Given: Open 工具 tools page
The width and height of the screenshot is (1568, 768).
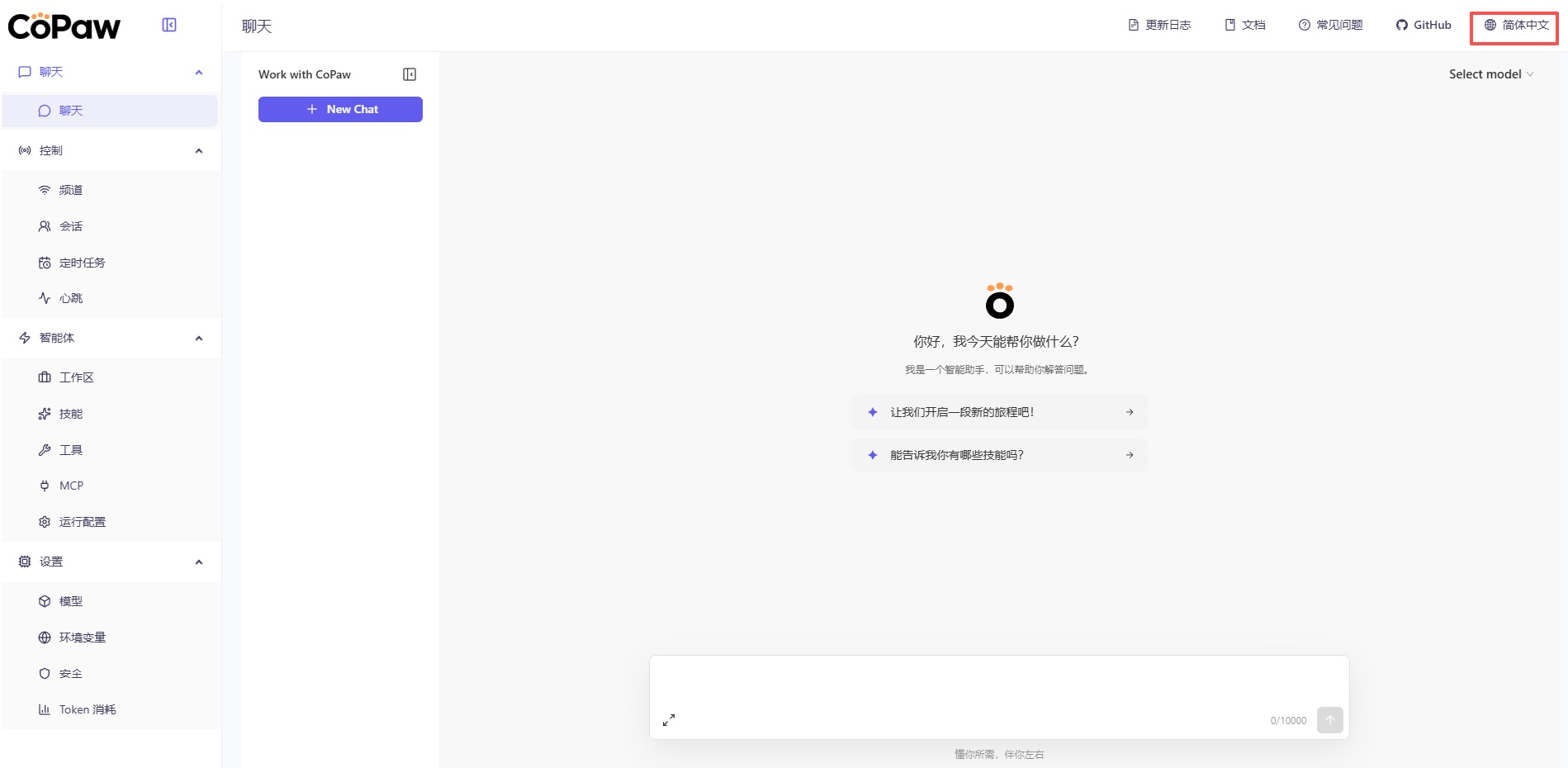Looking at the screenshot, I should click(110, 450).
